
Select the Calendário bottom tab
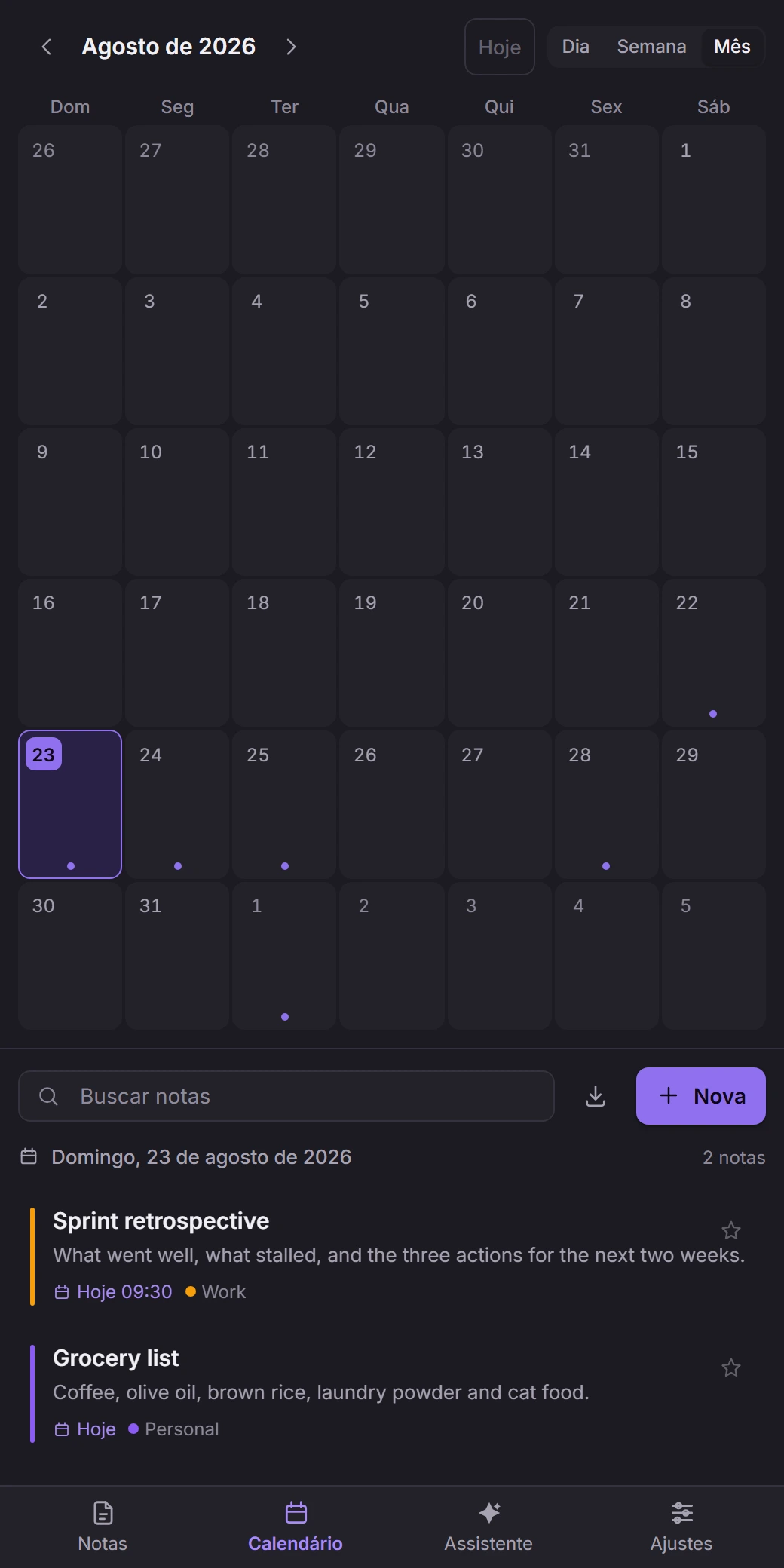[296, 1526]
